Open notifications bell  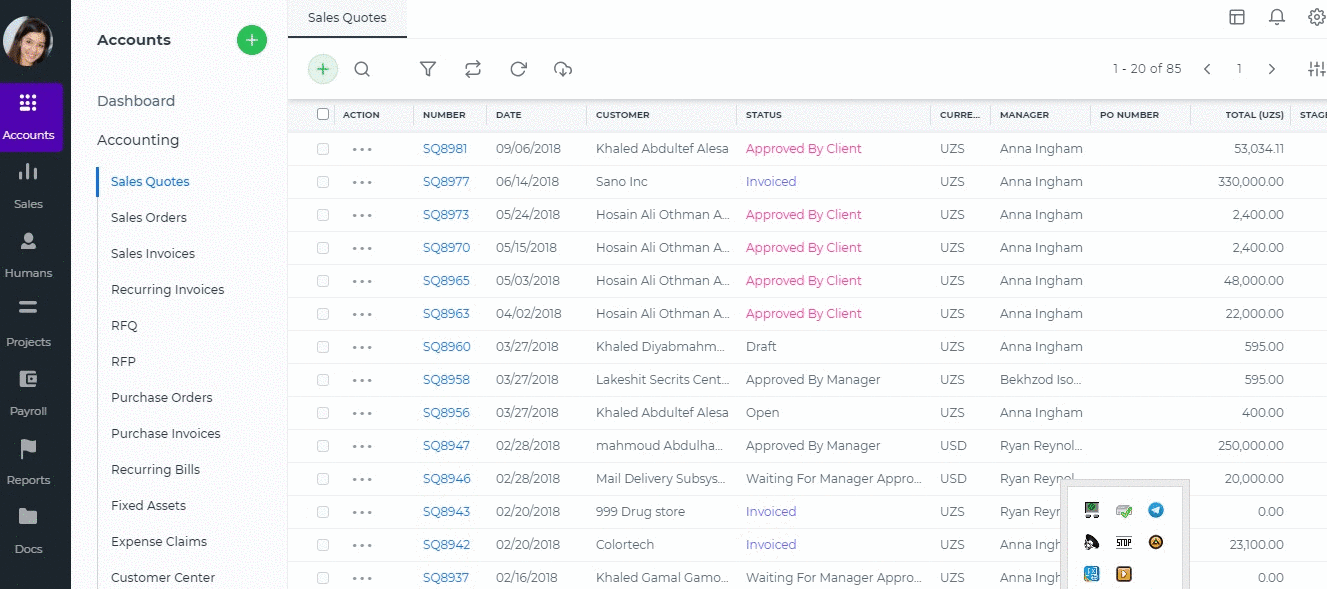pyautogui.click(x=1277, y=17)
